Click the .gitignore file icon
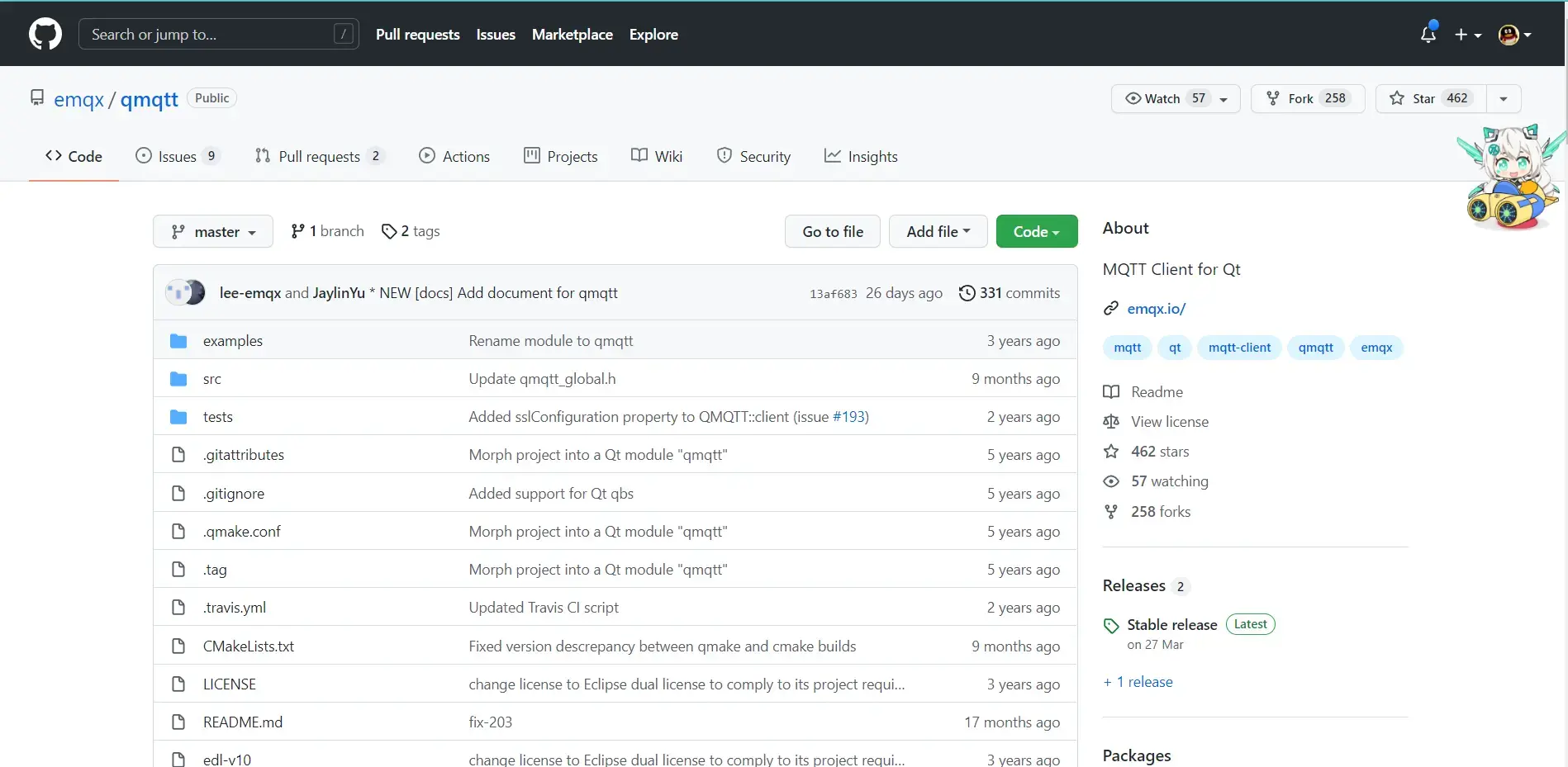Viewport: 1568px width, 767px height. click(178, 494)
